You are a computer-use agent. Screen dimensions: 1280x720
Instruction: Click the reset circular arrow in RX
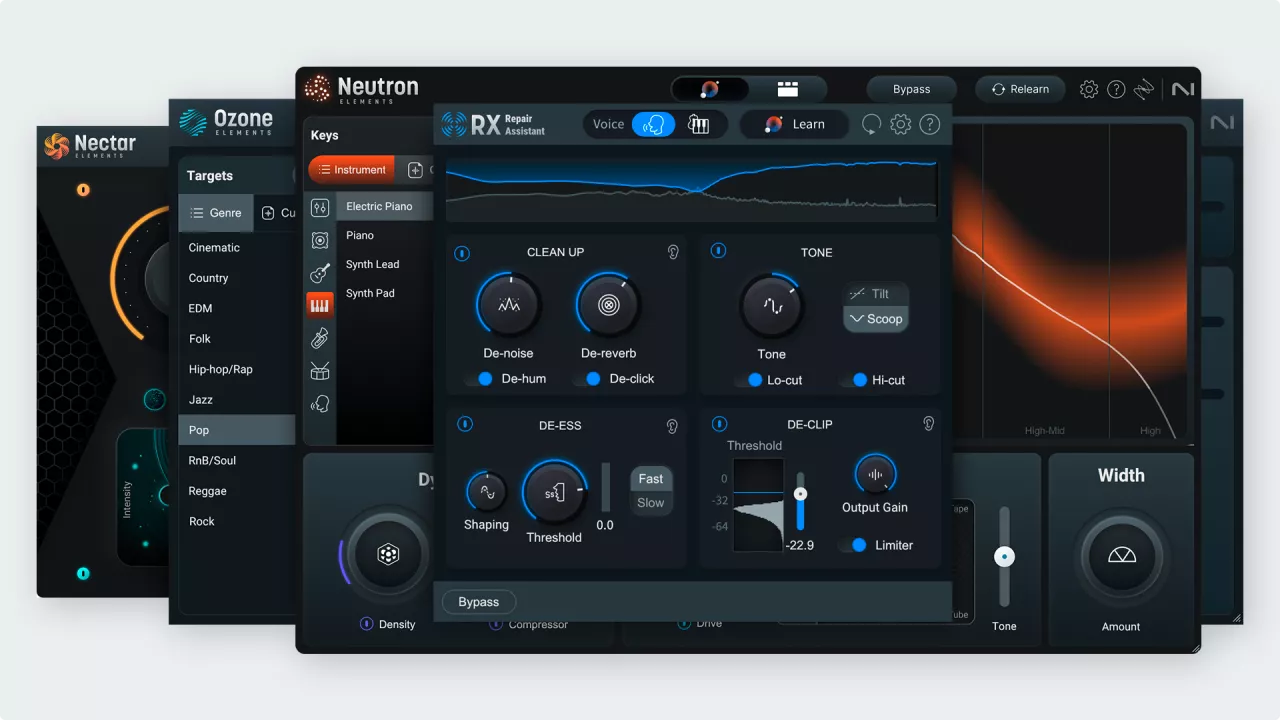coord(871,125)
